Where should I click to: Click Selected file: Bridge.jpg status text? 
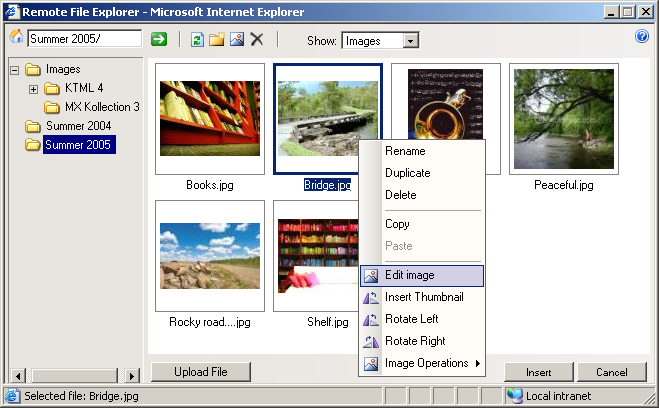[82, 396]
